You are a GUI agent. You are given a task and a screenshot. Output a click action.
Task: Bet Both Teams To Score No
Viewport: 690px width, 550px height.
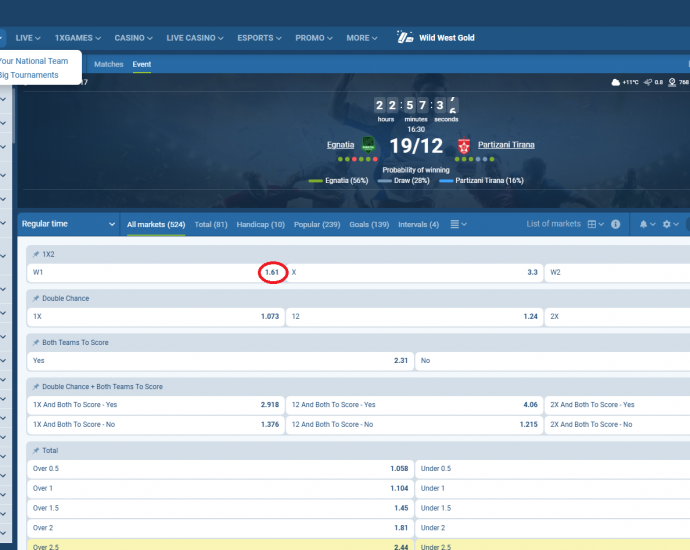click(553, 360)
